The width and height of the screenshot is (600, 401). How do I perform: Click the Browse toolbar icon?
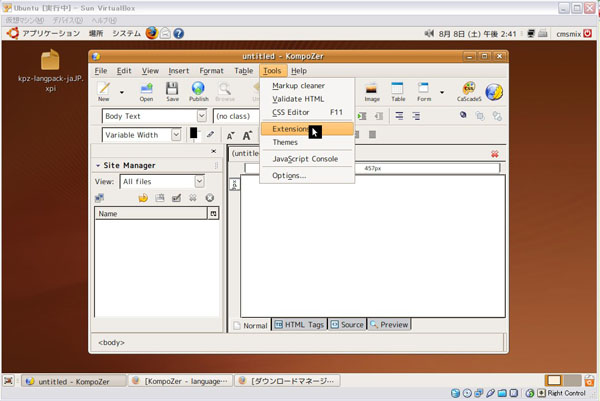coord(225,91)
